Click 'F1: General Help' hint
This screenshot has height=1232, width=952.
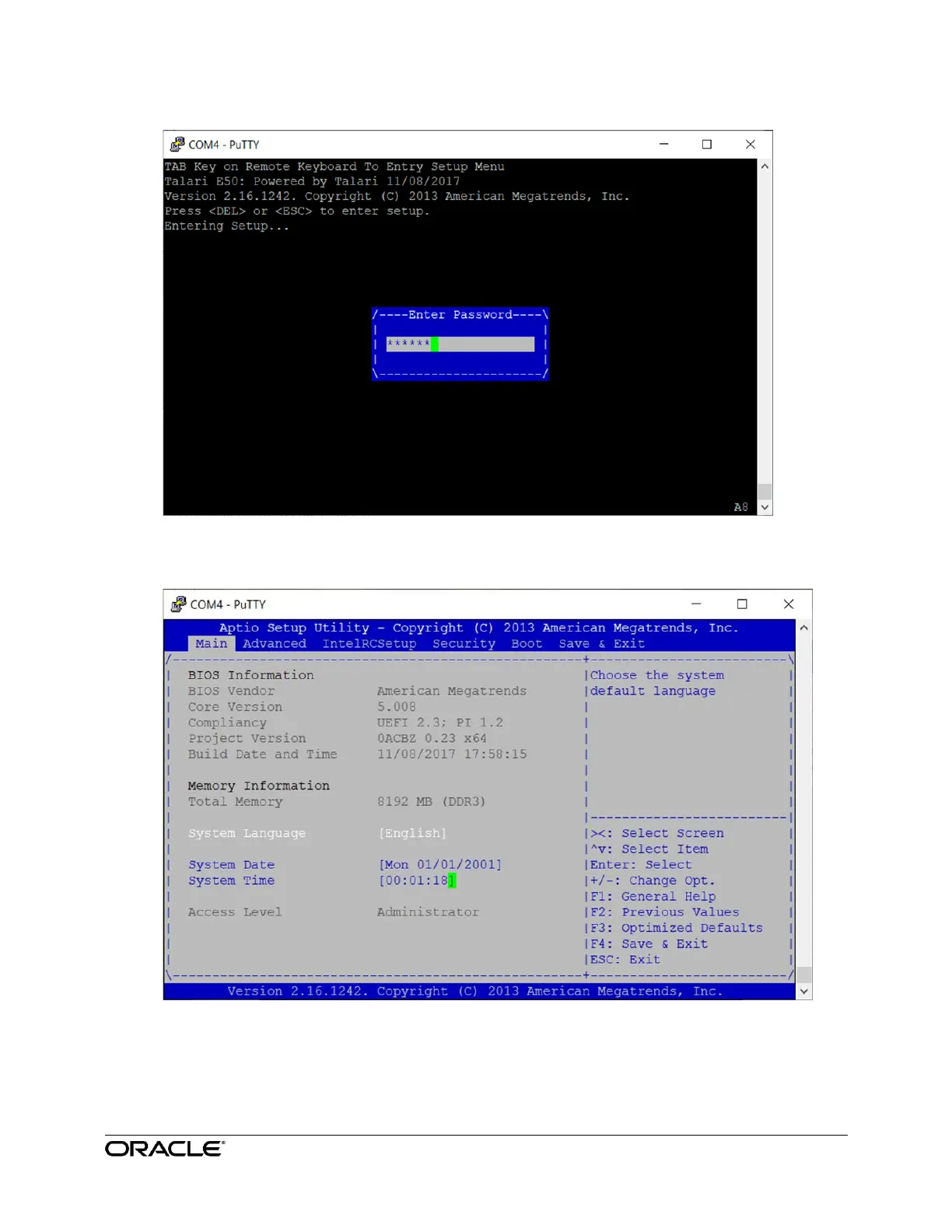coord(653,897)
